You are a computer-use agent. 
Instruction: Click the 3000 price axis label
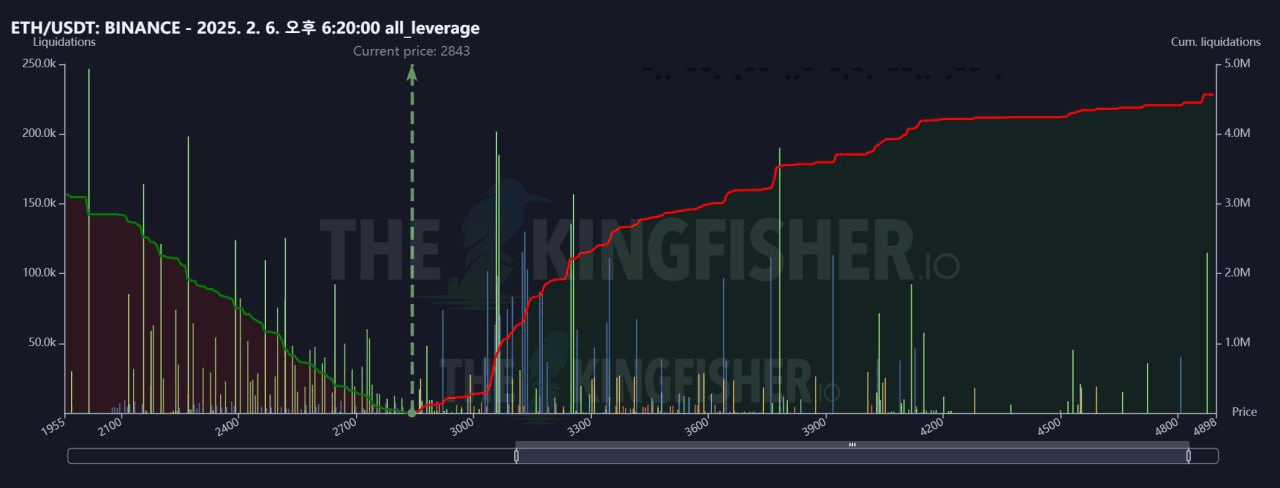coord(461,427)
